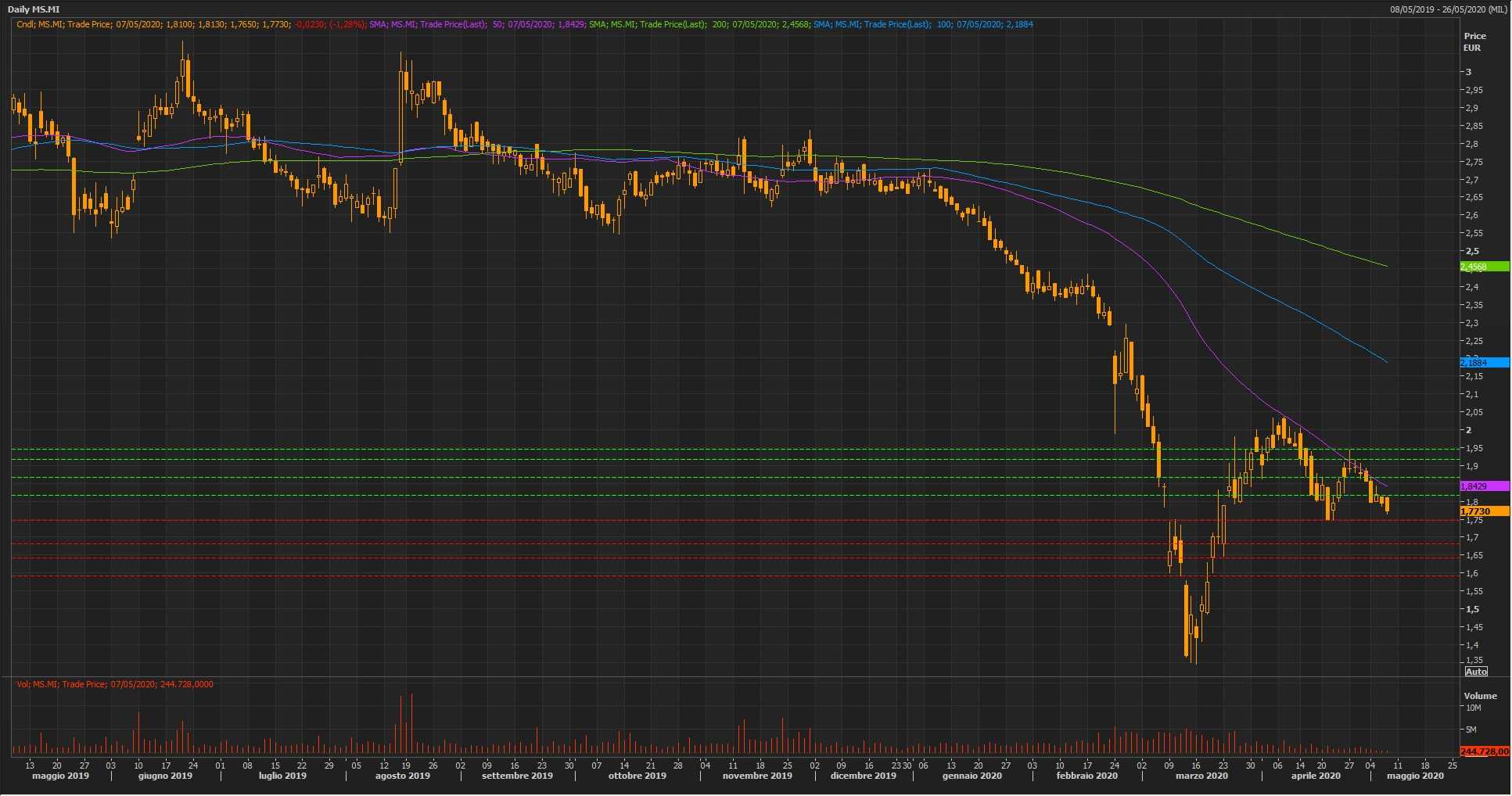Image resolution: width=1512 pixels, height=796 pixels.
Task: Click the orange 1,7730 last price tag
Action: 1483,511
